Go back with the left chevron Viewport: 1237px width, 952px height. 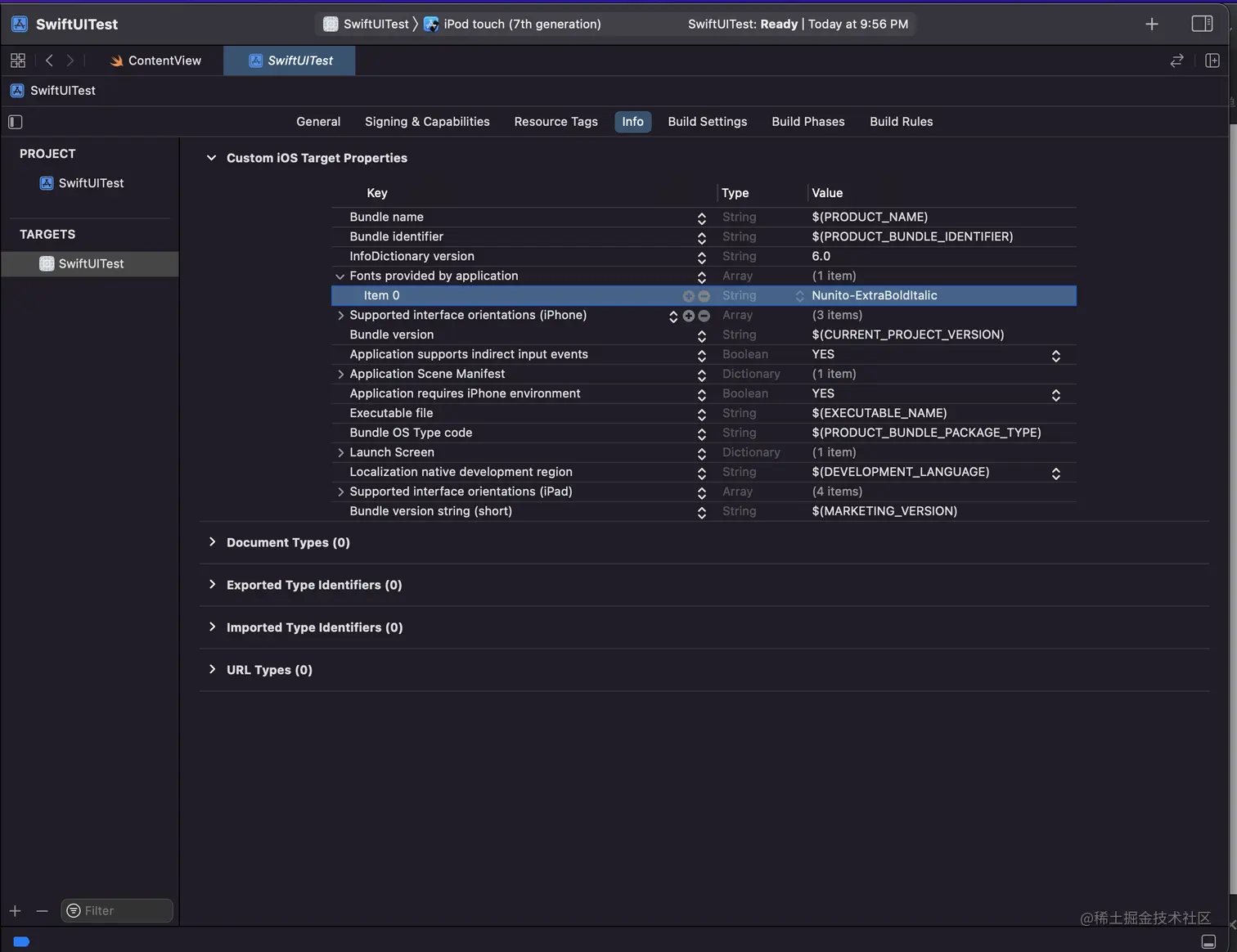tap(49, 61)
